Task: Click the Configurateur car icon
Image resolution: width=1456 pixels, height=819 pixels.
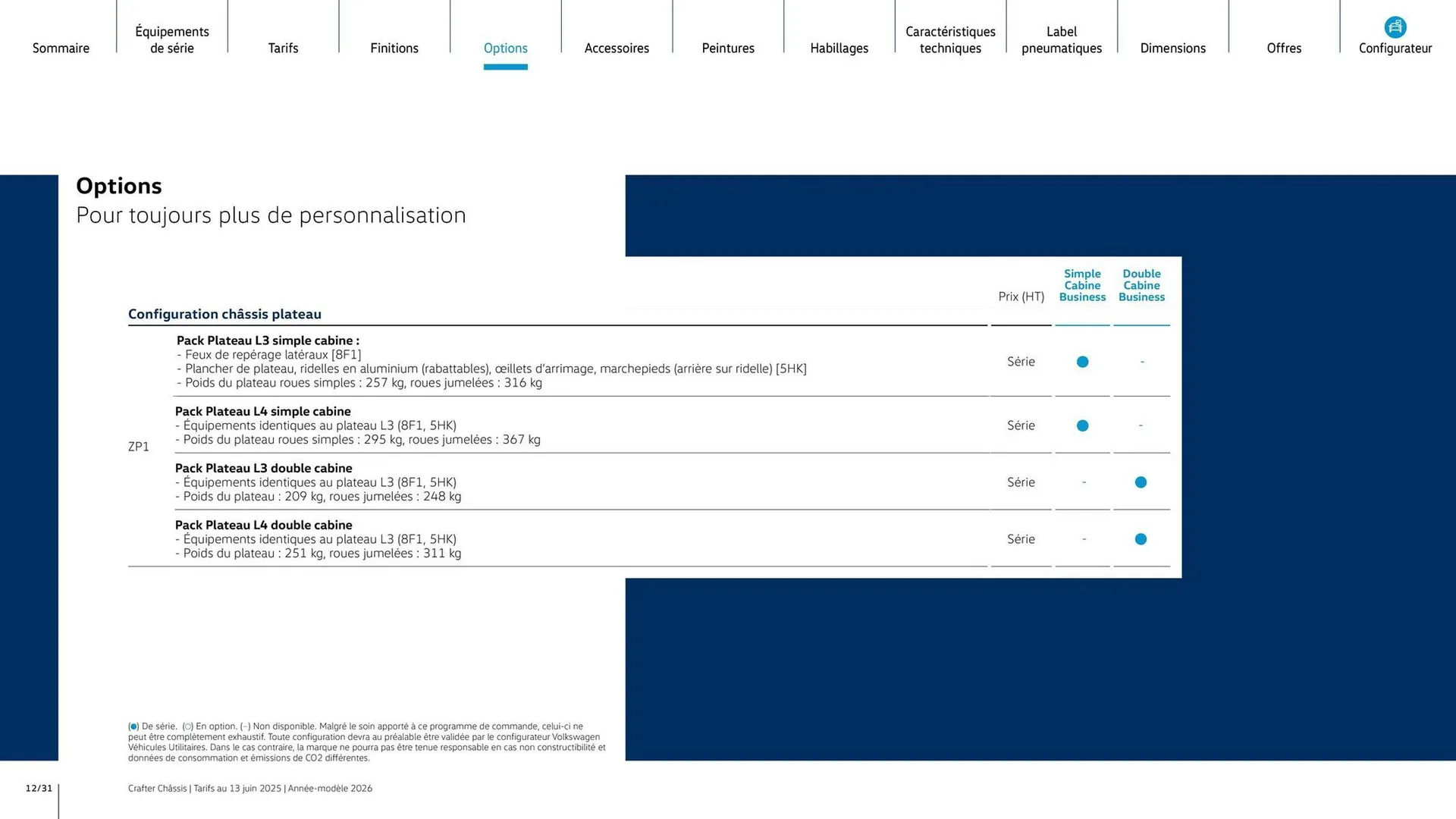Action: click(x=1396, y=26)
